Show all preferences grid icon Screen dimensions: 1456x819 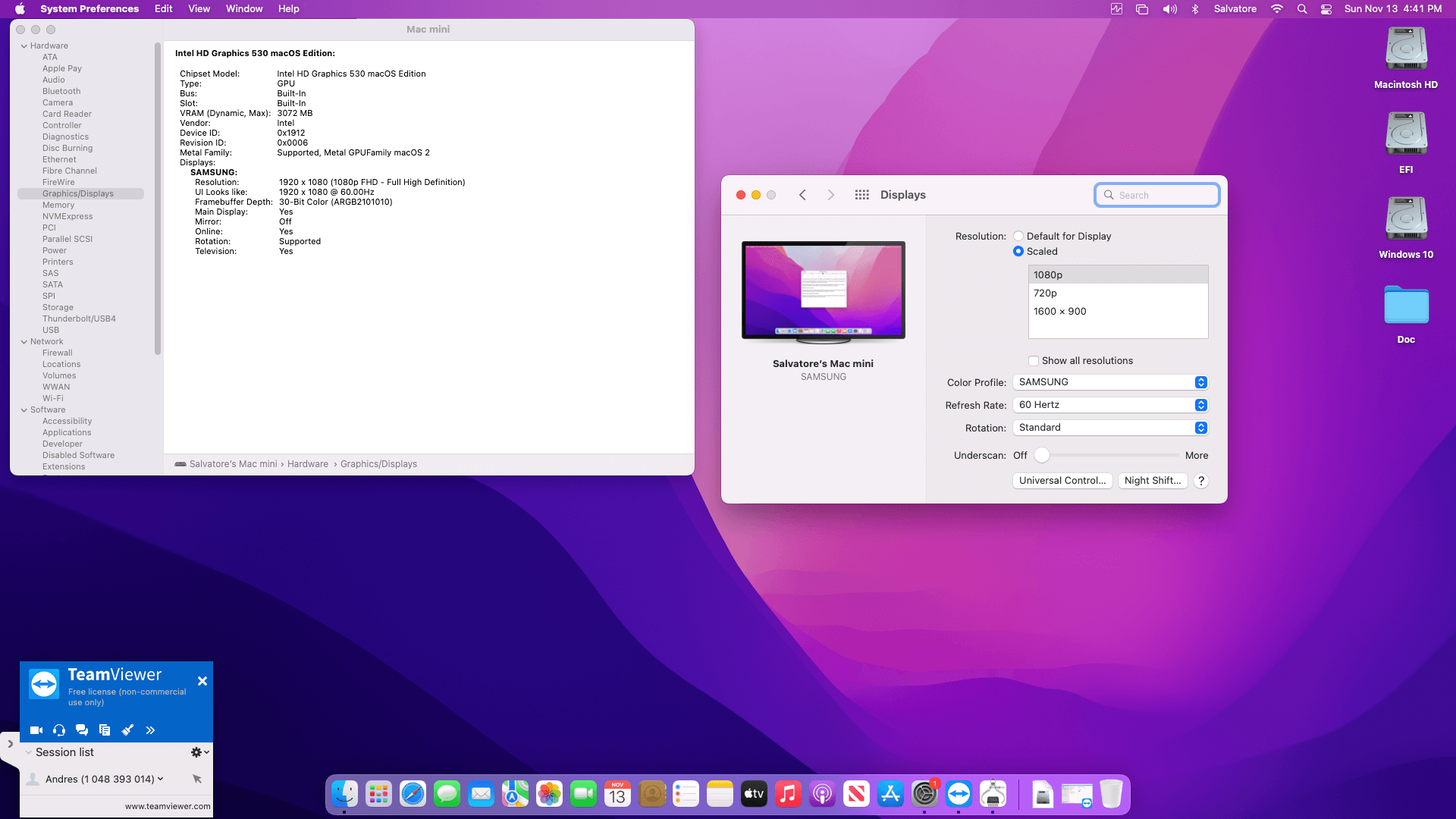point(861,195)
